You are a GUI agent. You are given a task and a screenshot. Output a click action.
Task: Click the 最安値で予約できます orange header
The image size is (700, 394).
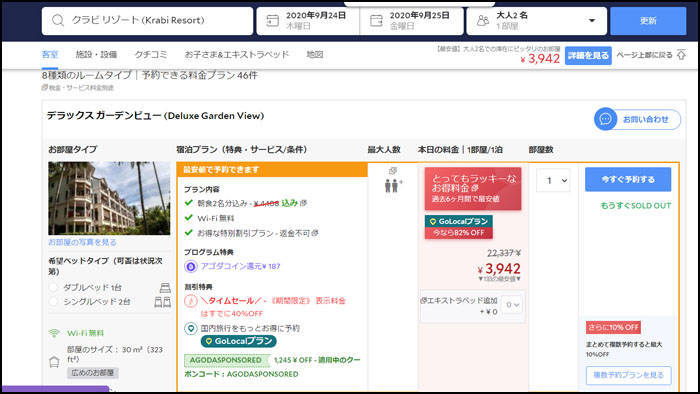pos(272,170)
